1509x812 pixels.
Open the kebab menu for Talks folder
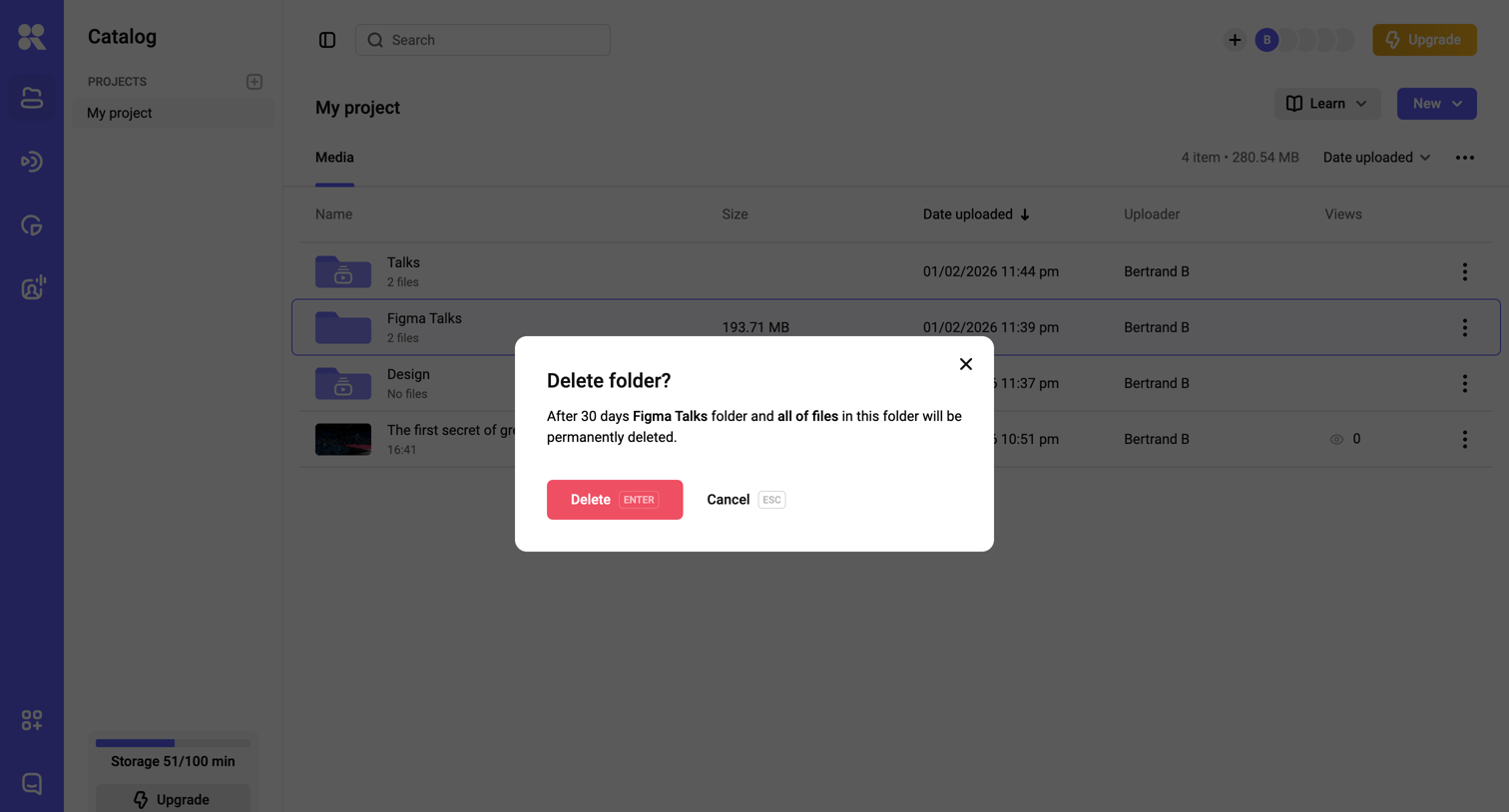point(1465,271)
